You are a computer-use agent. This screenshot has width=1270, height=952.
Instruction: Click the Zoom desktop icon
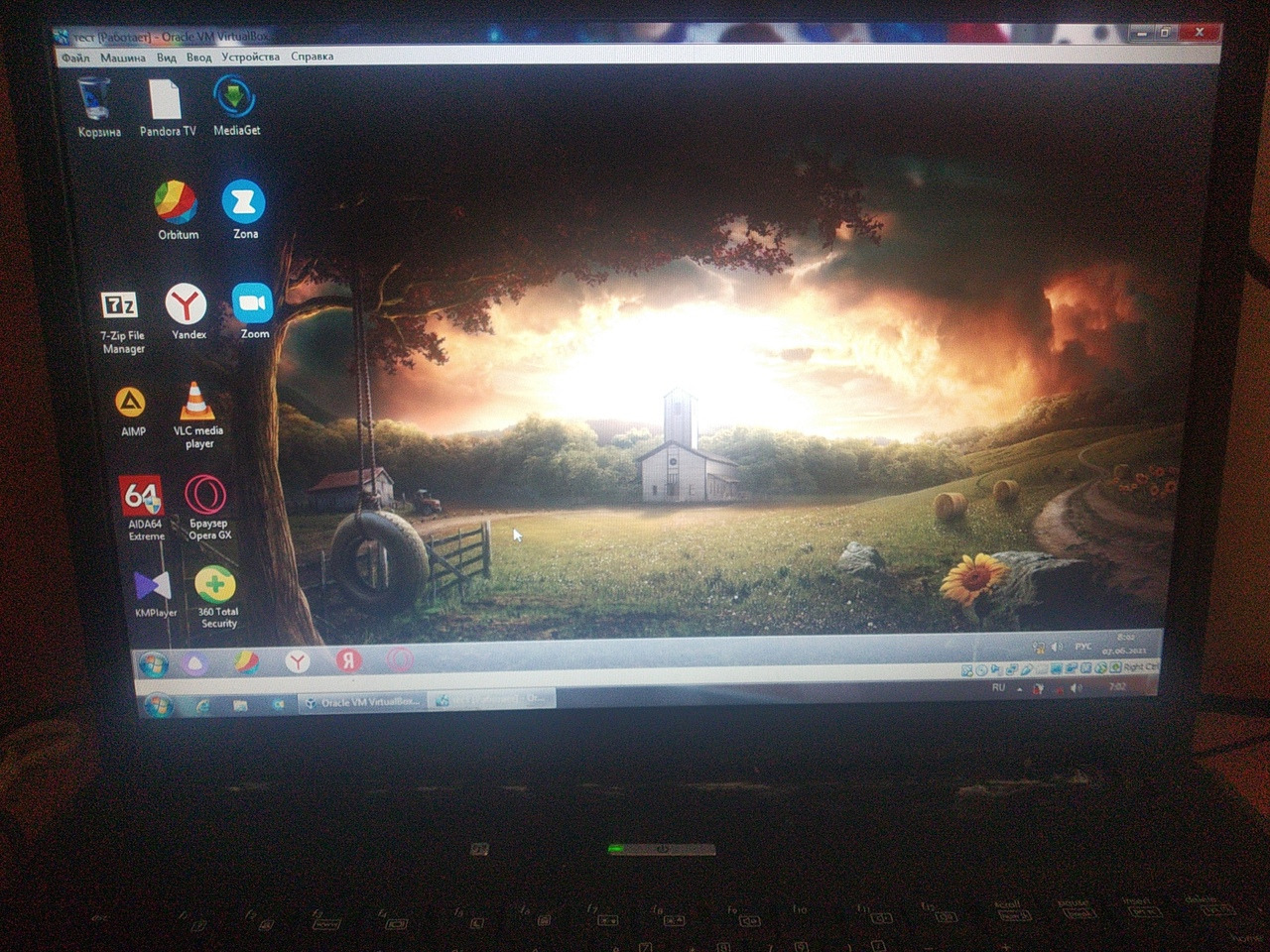click(254, 310)
